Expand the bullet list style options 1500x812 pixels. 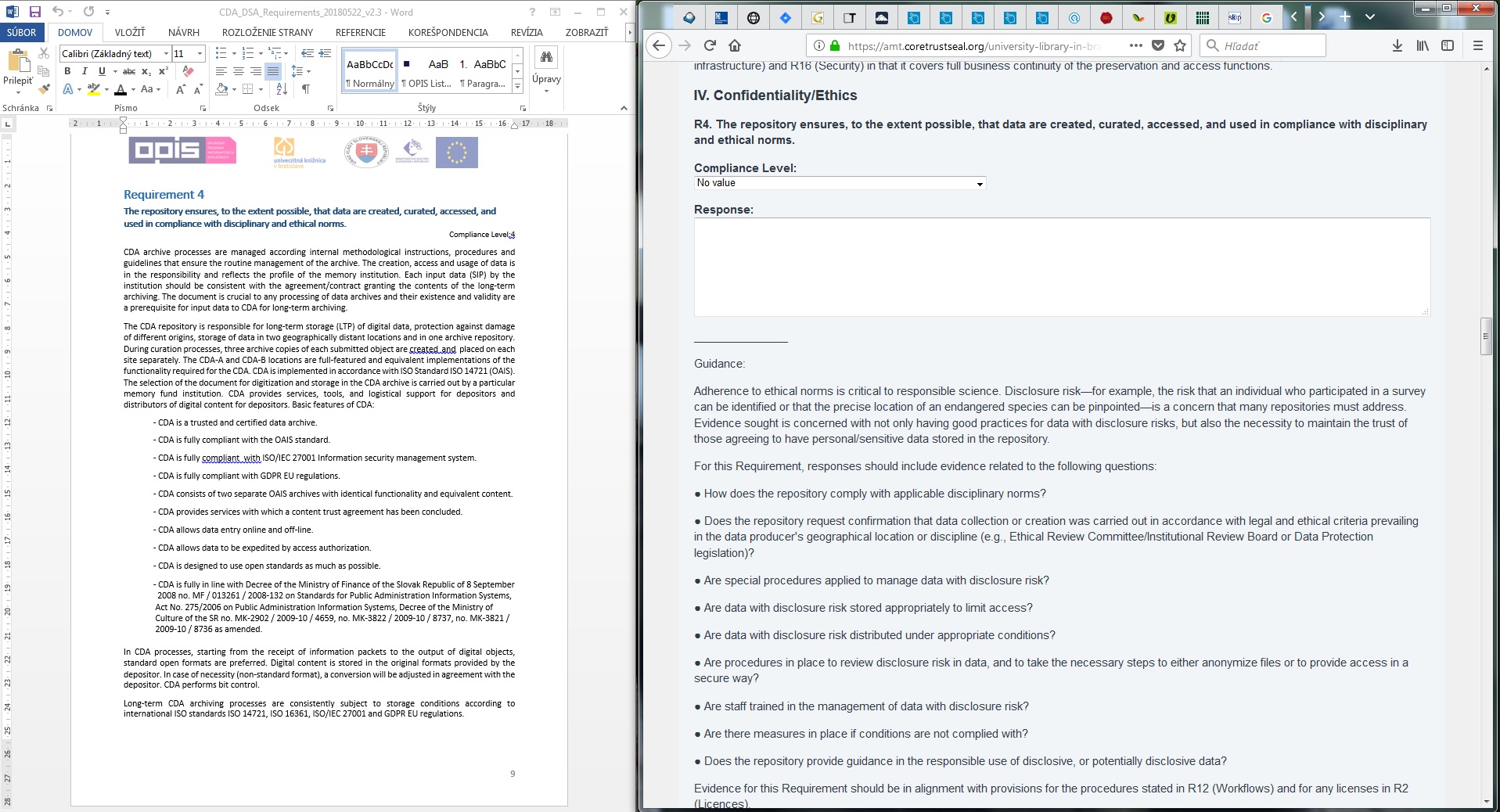coord(233,53)
